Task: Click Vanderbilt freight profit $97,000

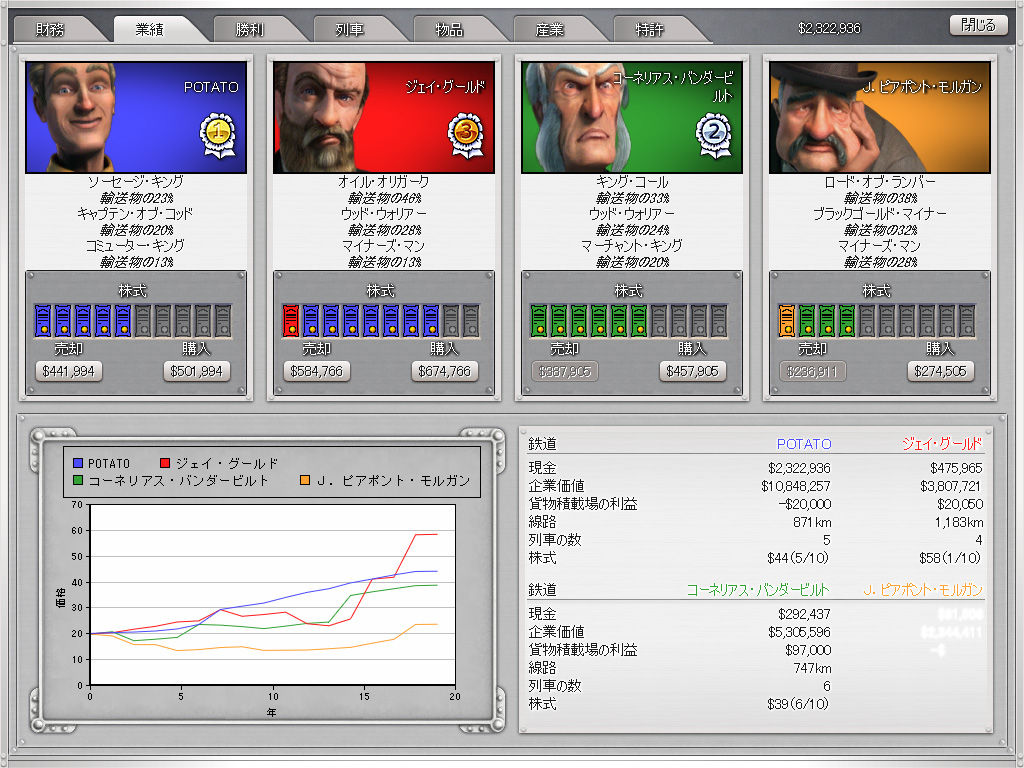Action: click(x=808, y=650)
